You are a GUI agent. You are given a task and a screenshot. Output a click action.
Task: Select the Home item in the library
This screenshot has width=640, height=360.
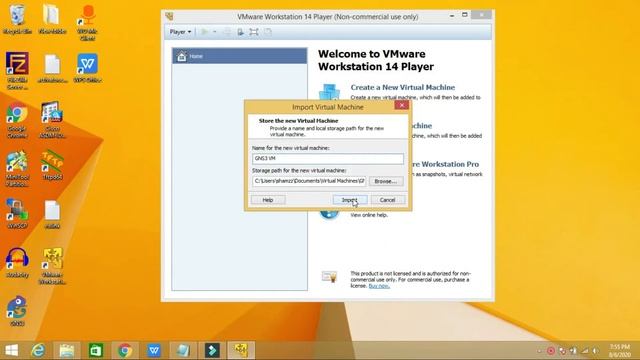pos(240,56)
